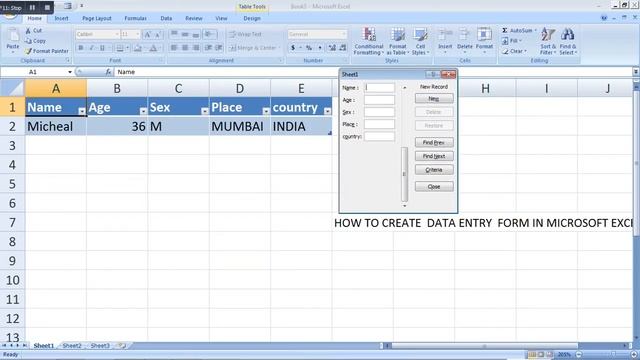Open Conditional Formatting menu
This screenshot has width=640, height=360.
(x=369, y=41)
